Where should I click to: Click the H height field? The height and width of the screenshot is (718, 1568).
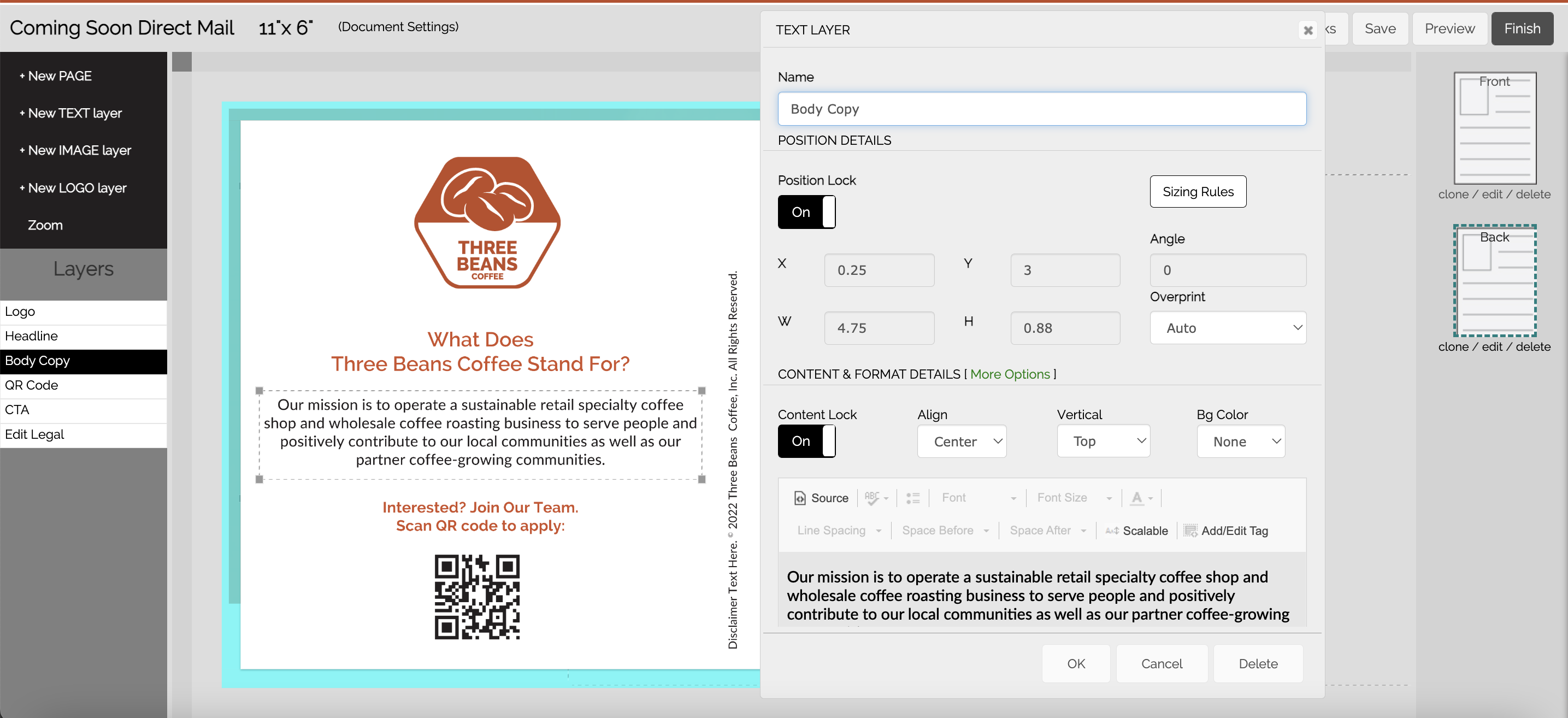coord(1065,328)
